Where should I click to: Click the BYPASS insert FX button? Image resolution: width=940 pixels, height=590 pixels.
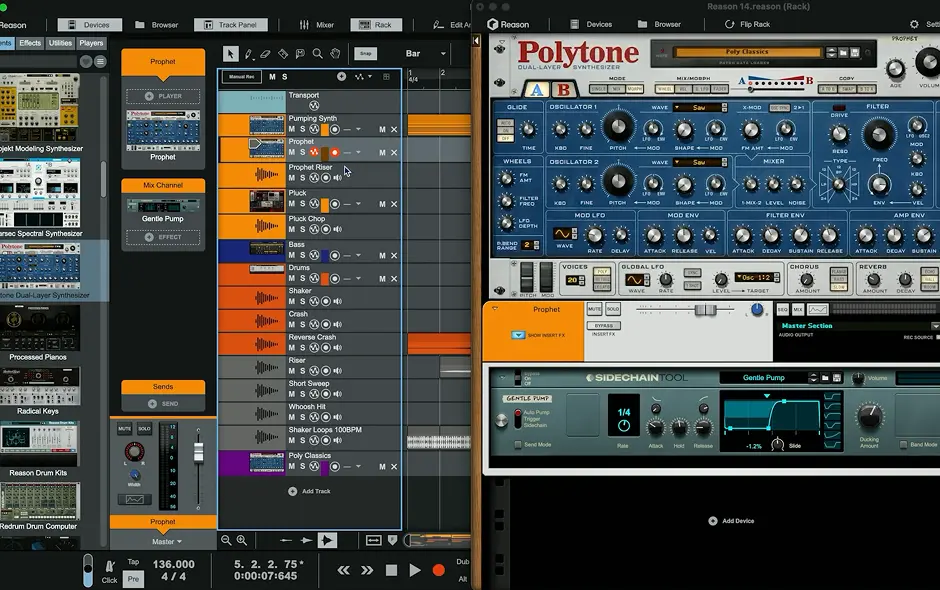604,326
